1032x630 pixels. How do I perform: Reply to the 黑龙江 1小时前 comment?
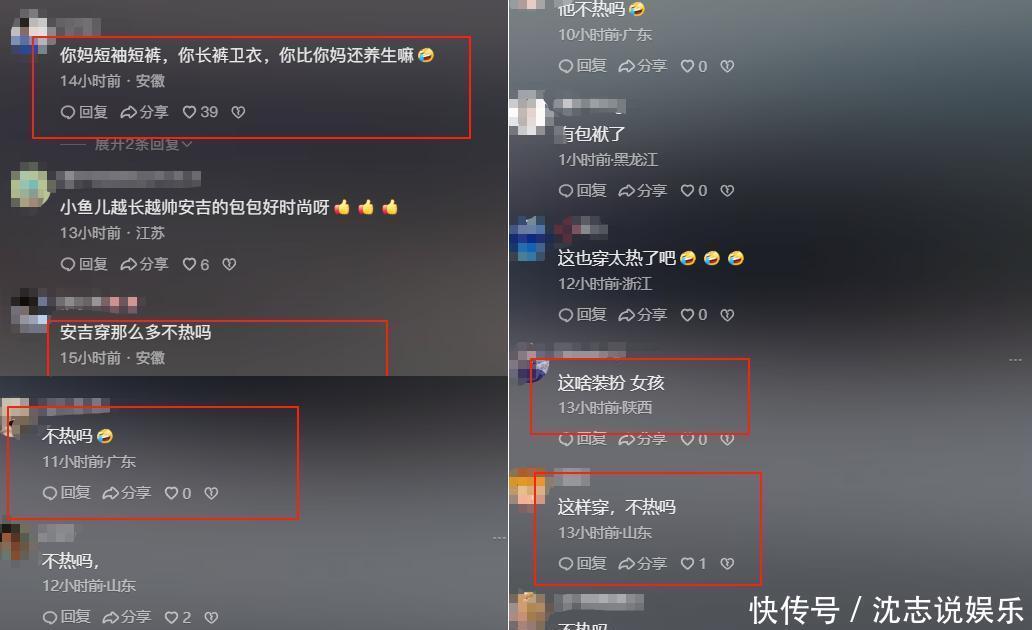[582, 190]
